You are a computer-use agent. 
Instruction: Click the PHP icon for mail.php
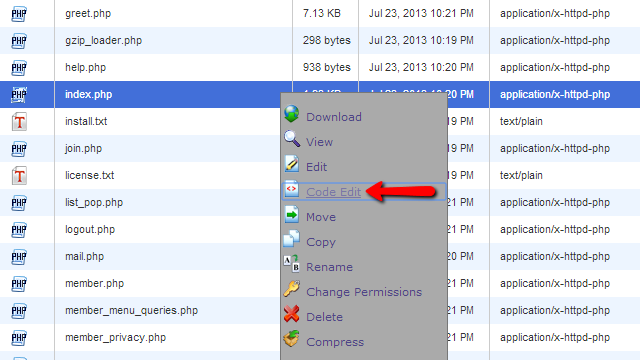point(19,256)
